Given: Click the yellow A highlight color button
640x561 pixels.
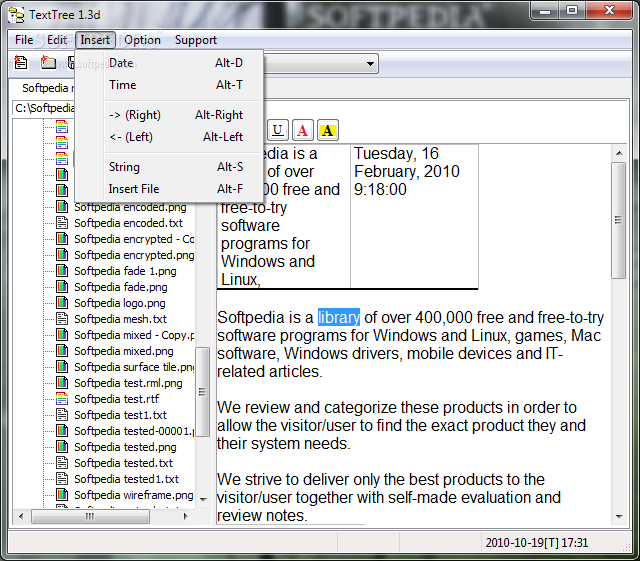Looking at the screenshot, I should tap(327, 130).
